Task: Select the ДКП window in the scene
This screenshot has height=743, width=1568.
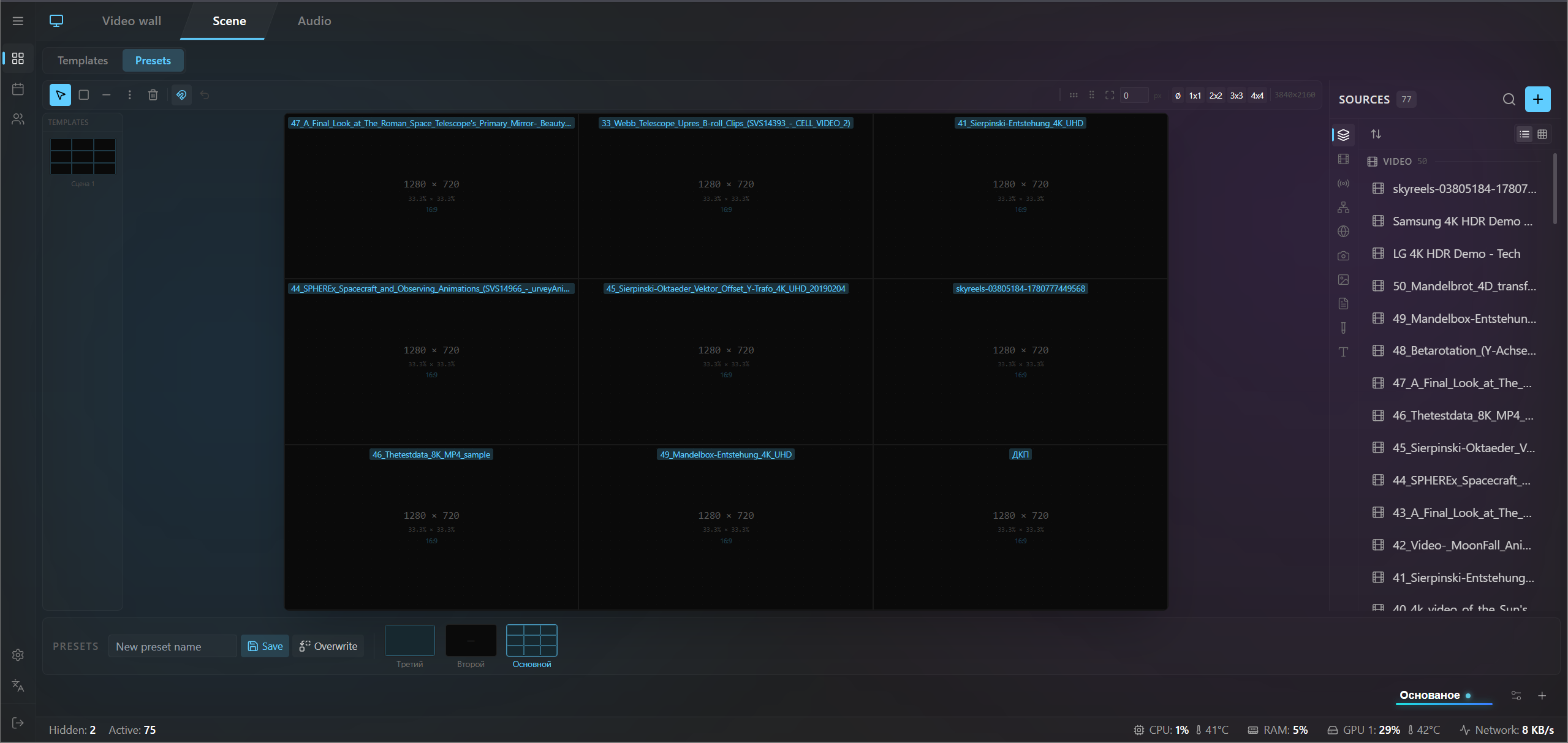Action: click(x=1020, y=527)
